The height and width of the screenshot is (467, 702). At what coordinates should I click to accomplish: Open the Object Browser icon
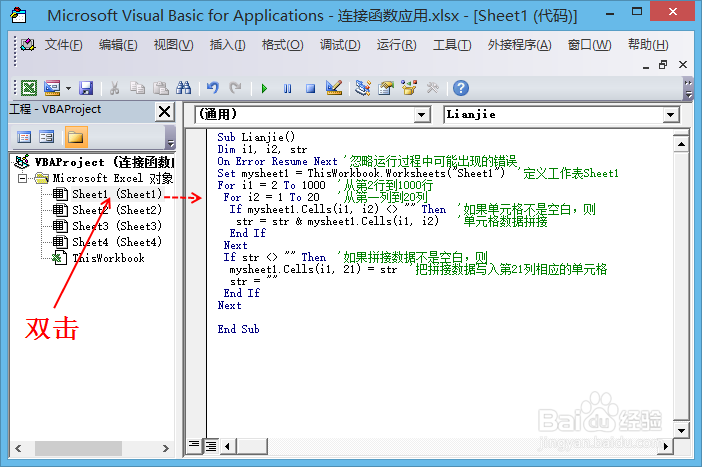[409, 88]
